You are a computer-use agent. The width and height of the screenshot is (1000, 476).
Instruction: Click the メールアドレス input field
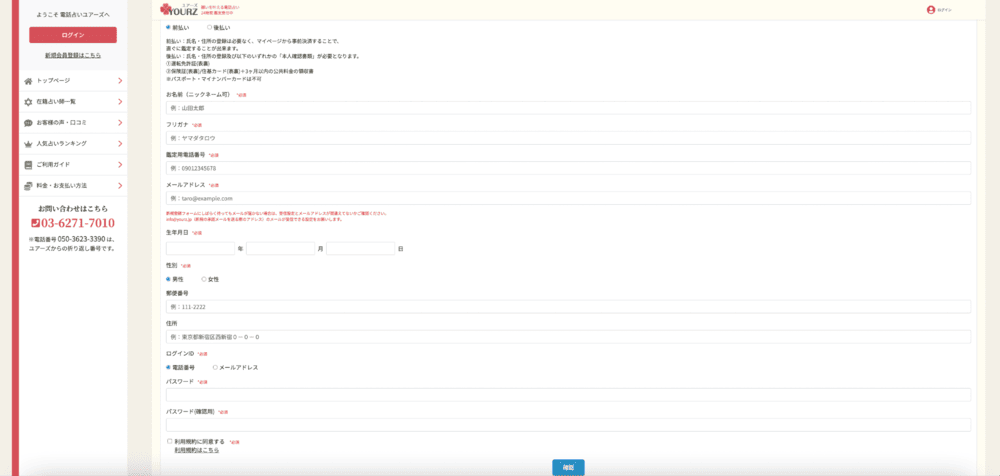[568, 198]
